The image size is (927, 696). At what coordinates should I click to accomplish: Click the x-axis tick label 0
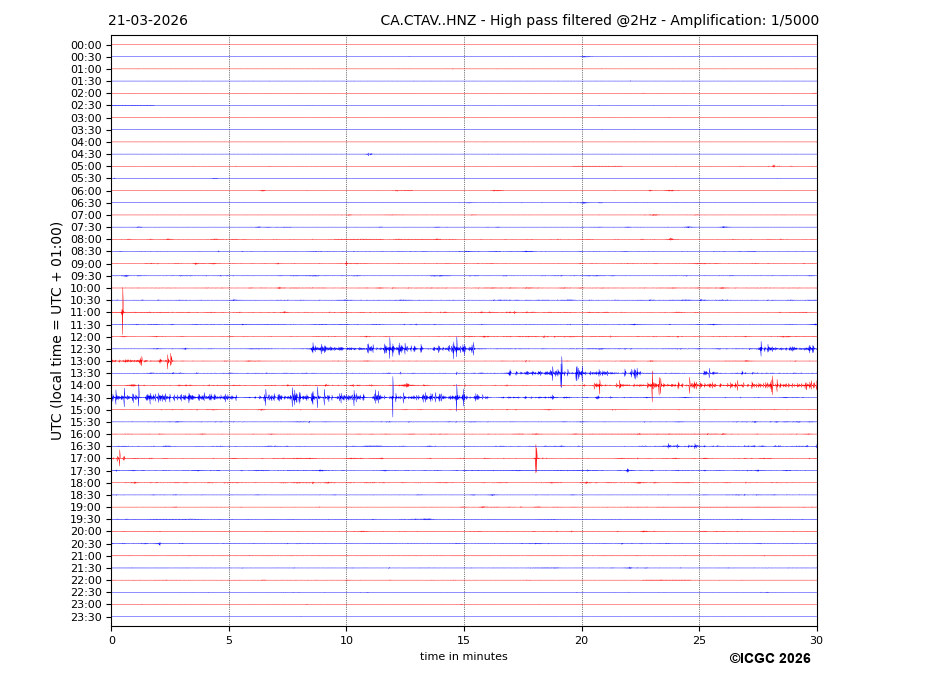point(112,640)
